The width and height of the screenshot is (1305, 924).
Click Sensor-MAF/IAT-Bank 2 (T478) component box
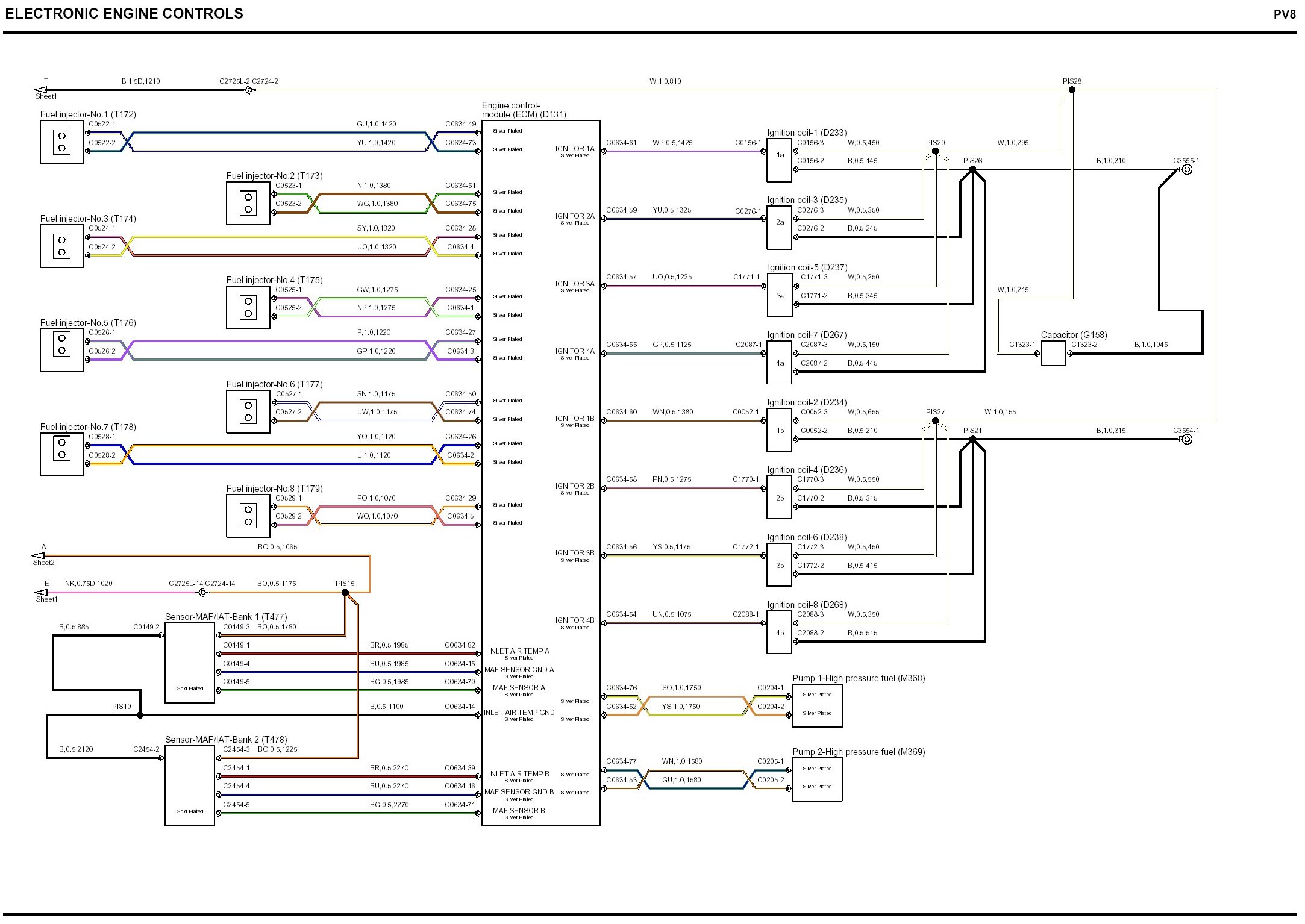(x=189, y=786)
